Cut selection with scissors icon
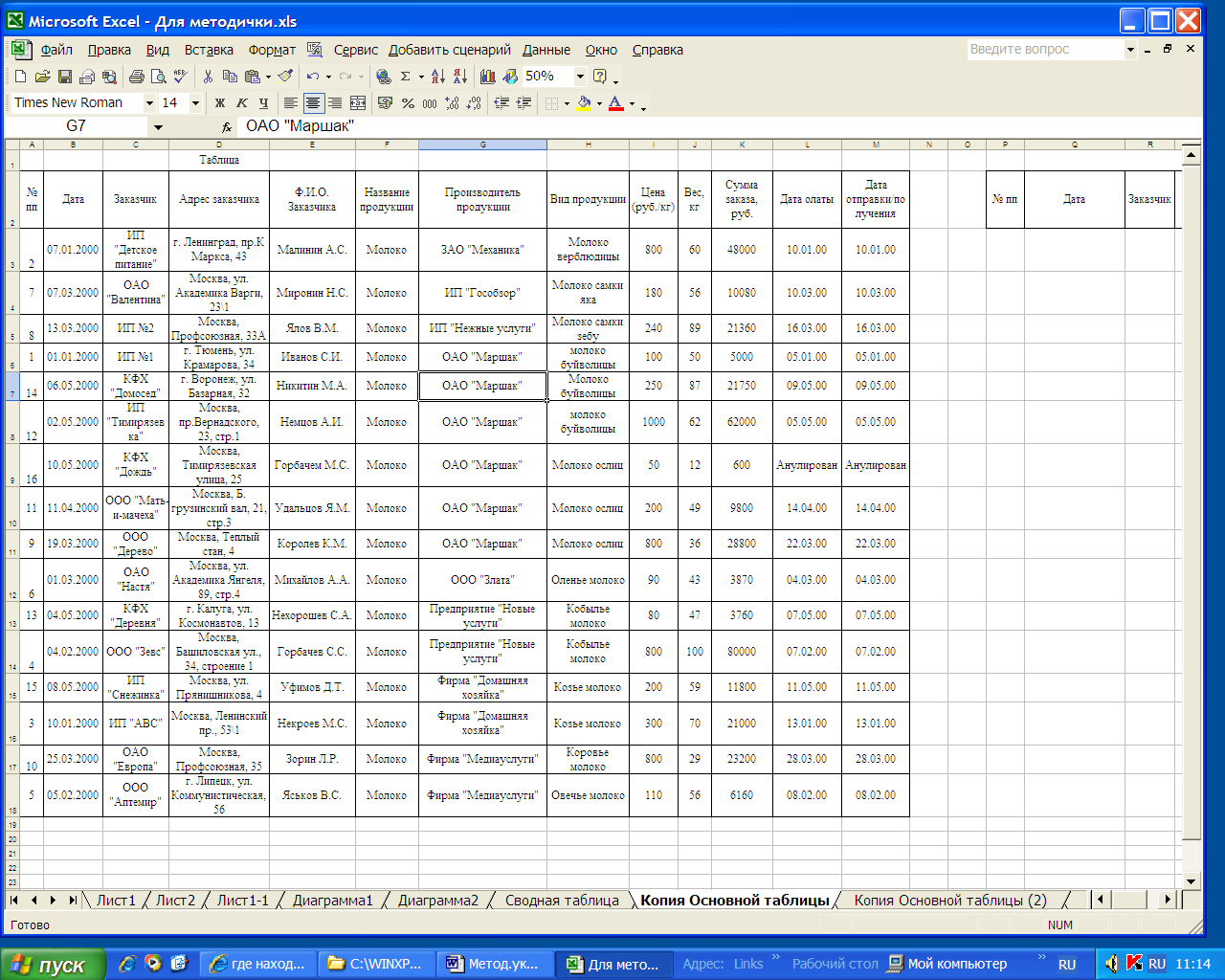Screen dimensions: 1225x980 (x=208, y=77)
